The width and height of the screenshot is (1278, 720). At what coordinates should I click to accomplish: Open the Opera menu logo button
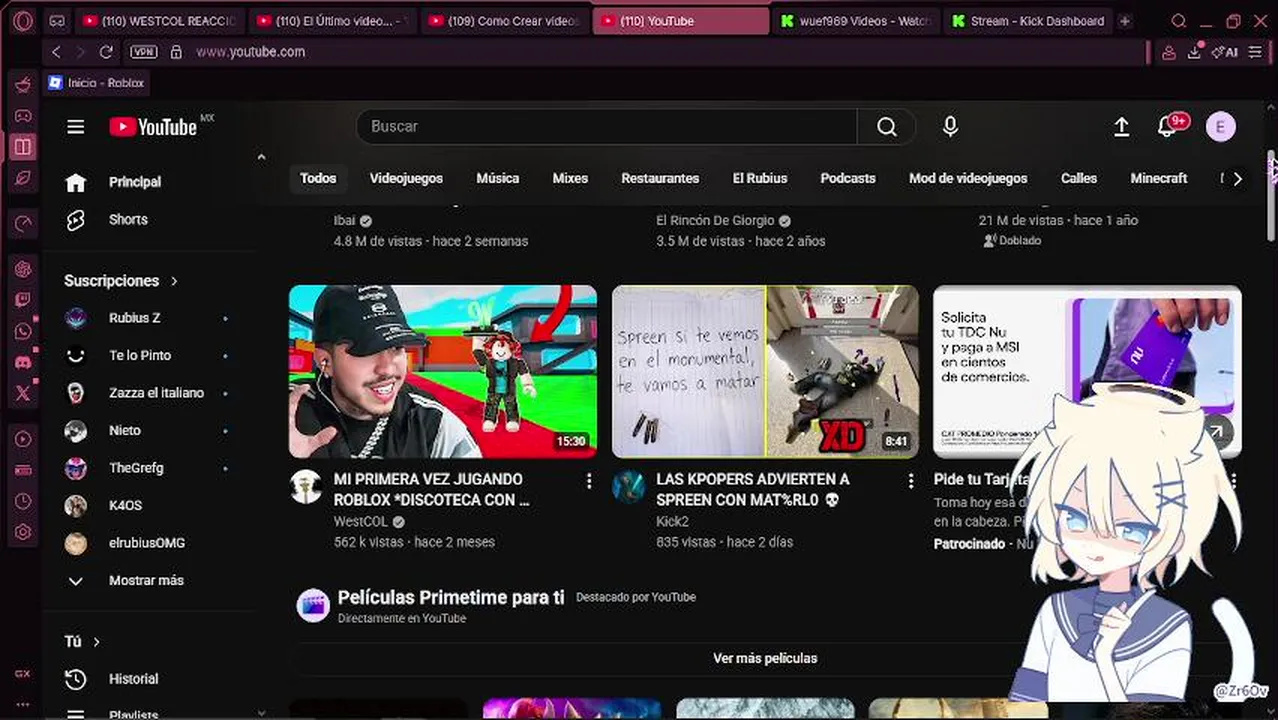22,20
